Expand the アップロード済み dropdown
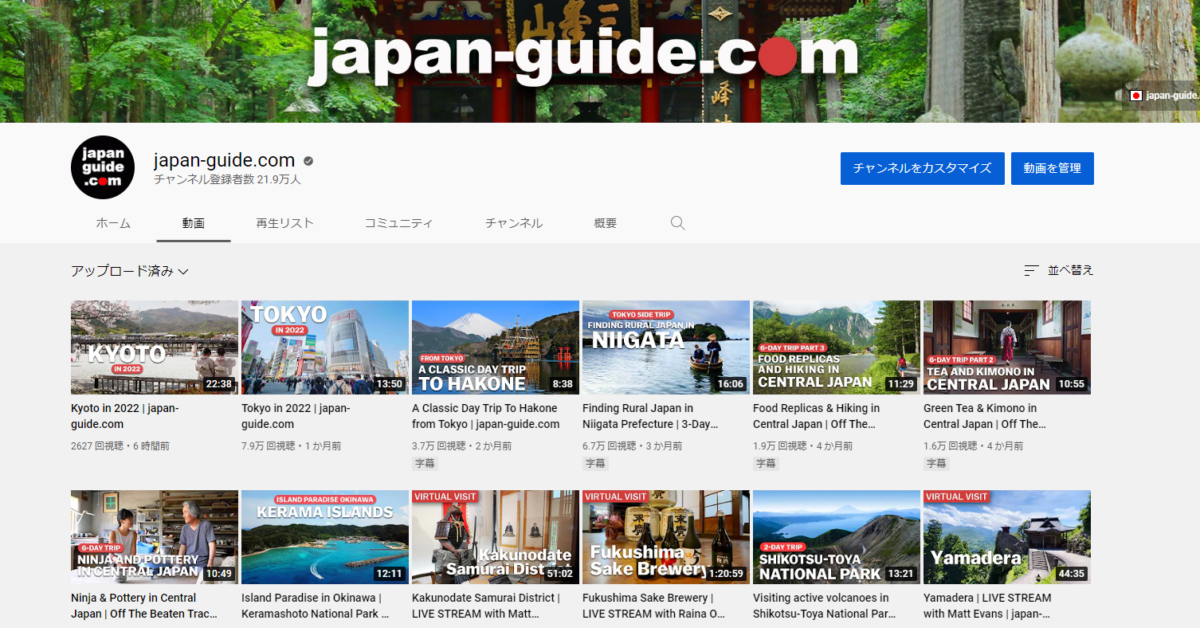 pos(130,271)
